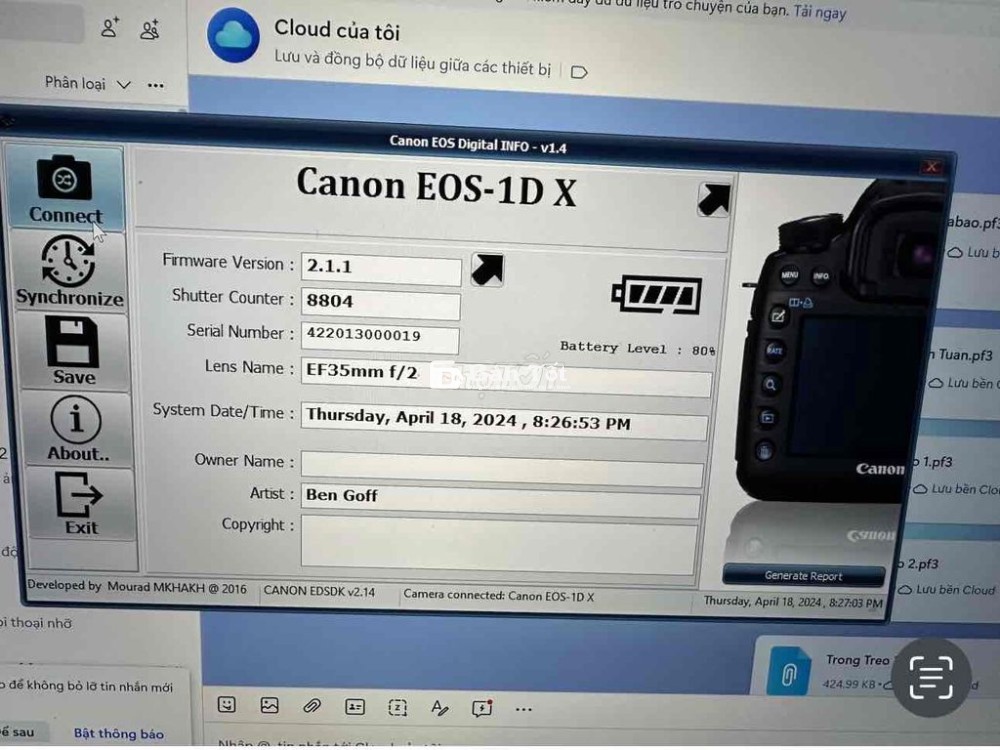Click the 'Copyright :' label
This screenshot has height=750, width=1000.
(258, 525)
